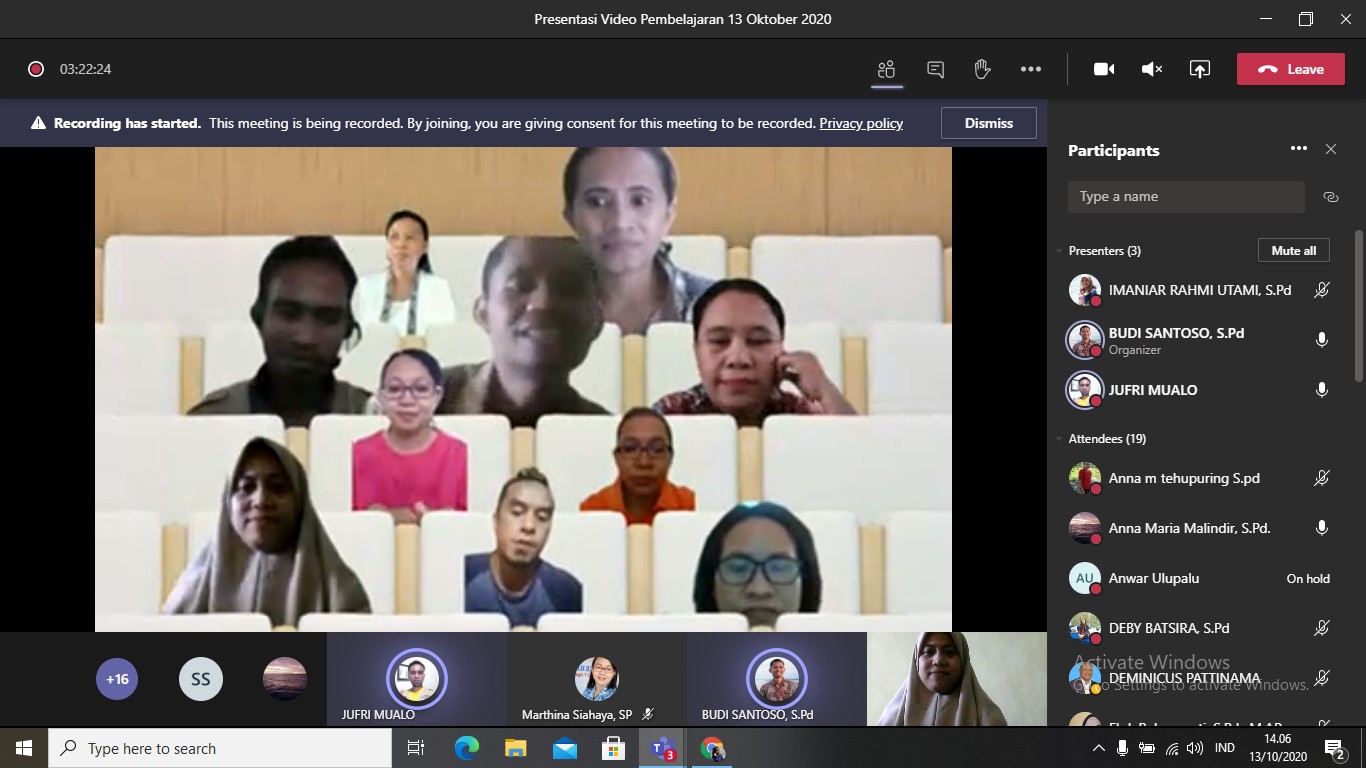Click DEMINICUS PATTINAMA muted mic icon
Screen dimensions: 1366x768
[x=1322, y=678]
